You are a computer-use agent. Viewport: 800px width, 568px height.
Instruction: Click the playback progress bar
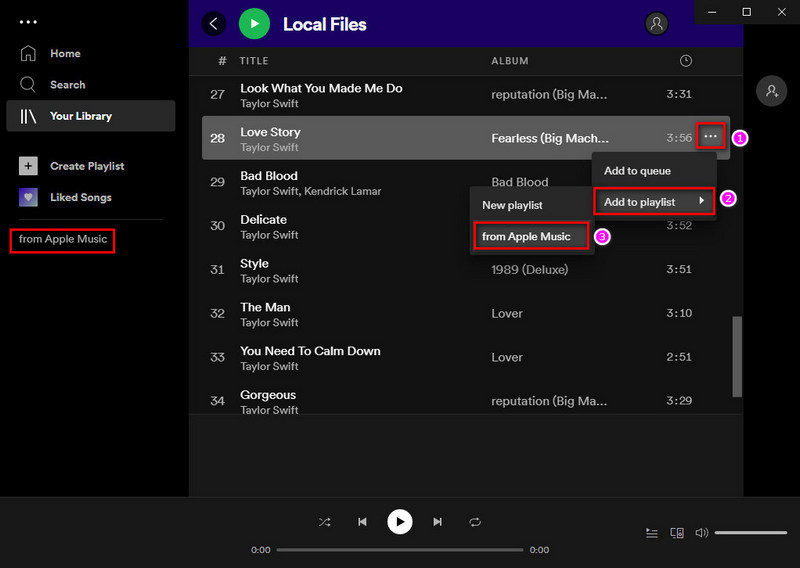click(400, 550)
